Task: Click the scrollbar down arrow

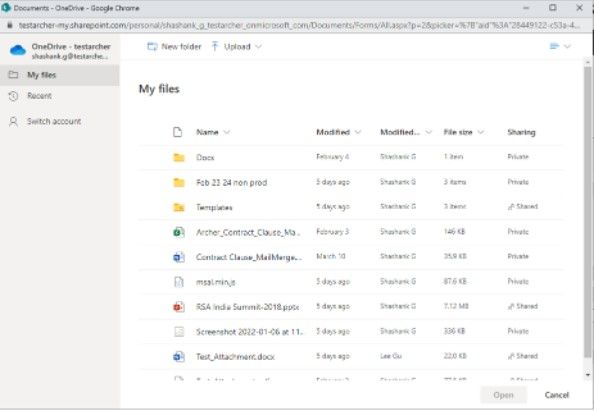Action: [x=588, y=375]
